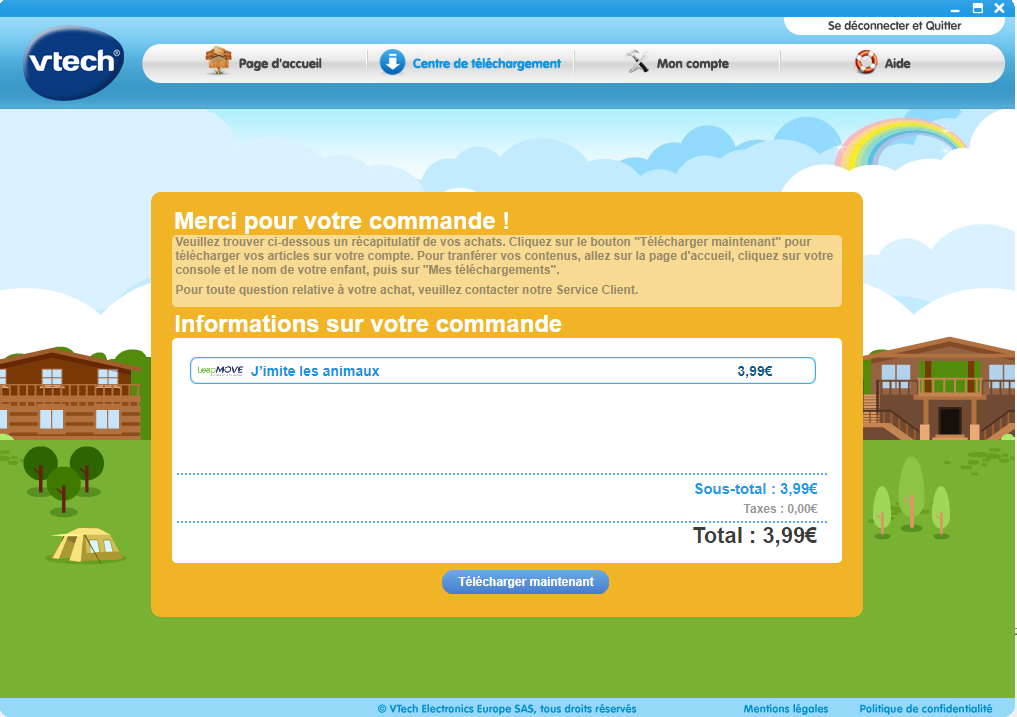1017x717 pixels.
Task: Click the LeapMove logo in order row
Action: (220, 371)
